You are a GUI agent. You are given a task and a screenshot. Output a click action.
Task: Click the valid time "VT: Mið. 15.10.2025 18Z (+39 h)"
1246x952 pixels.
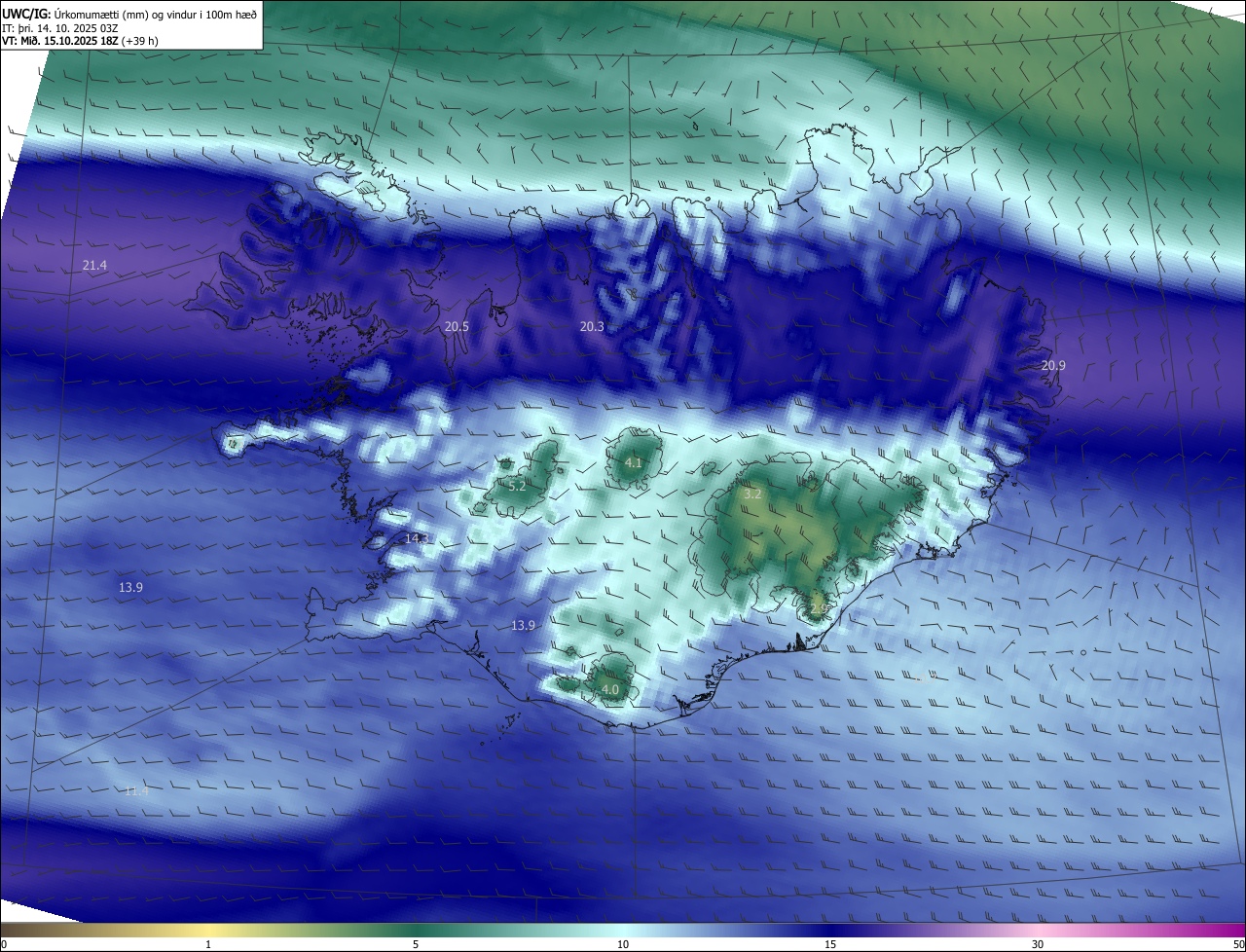coord(80,41)
